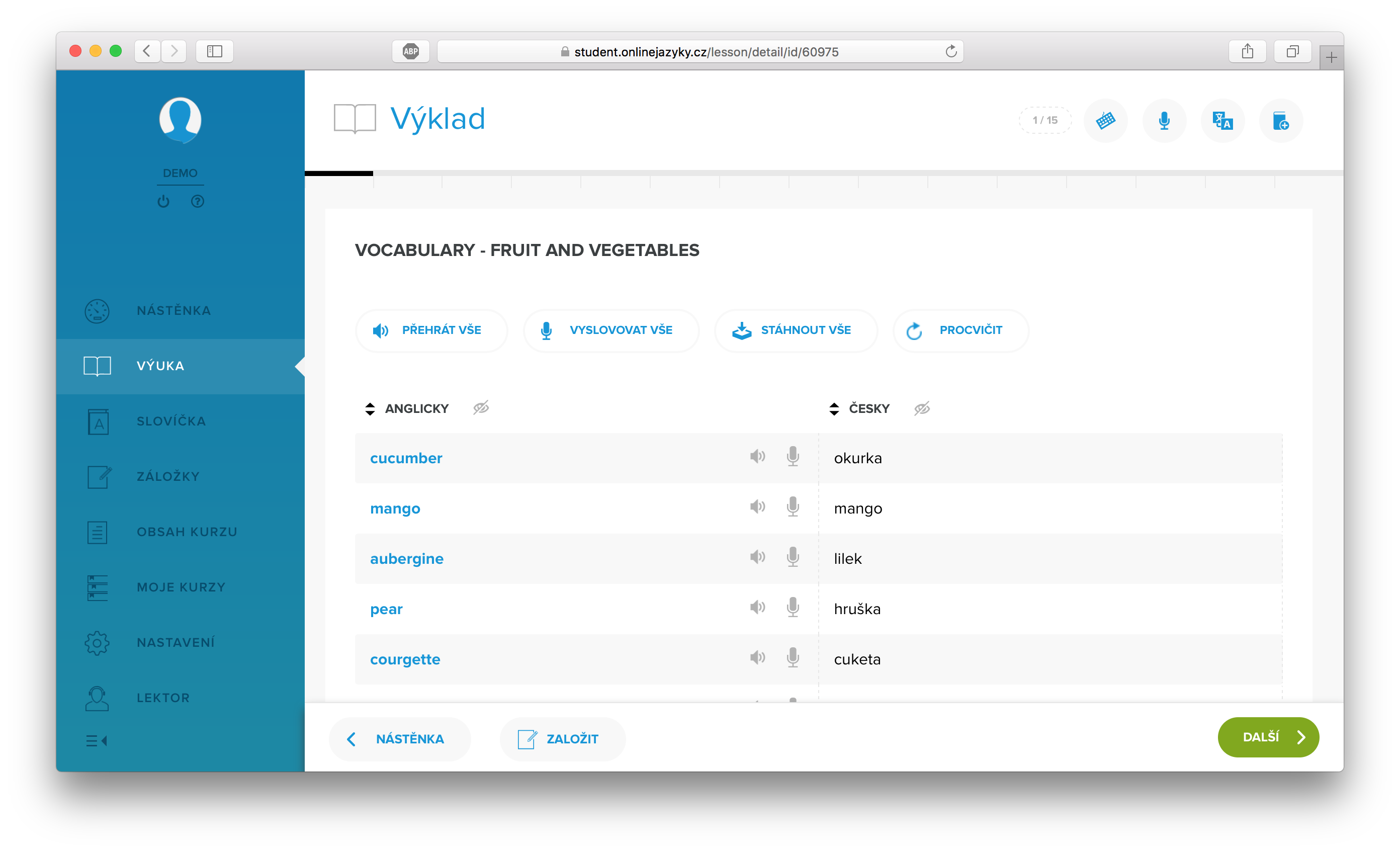
Task: Sort vocabulary by ANGLICKY column arrows
Action: [x=370, y=409]
